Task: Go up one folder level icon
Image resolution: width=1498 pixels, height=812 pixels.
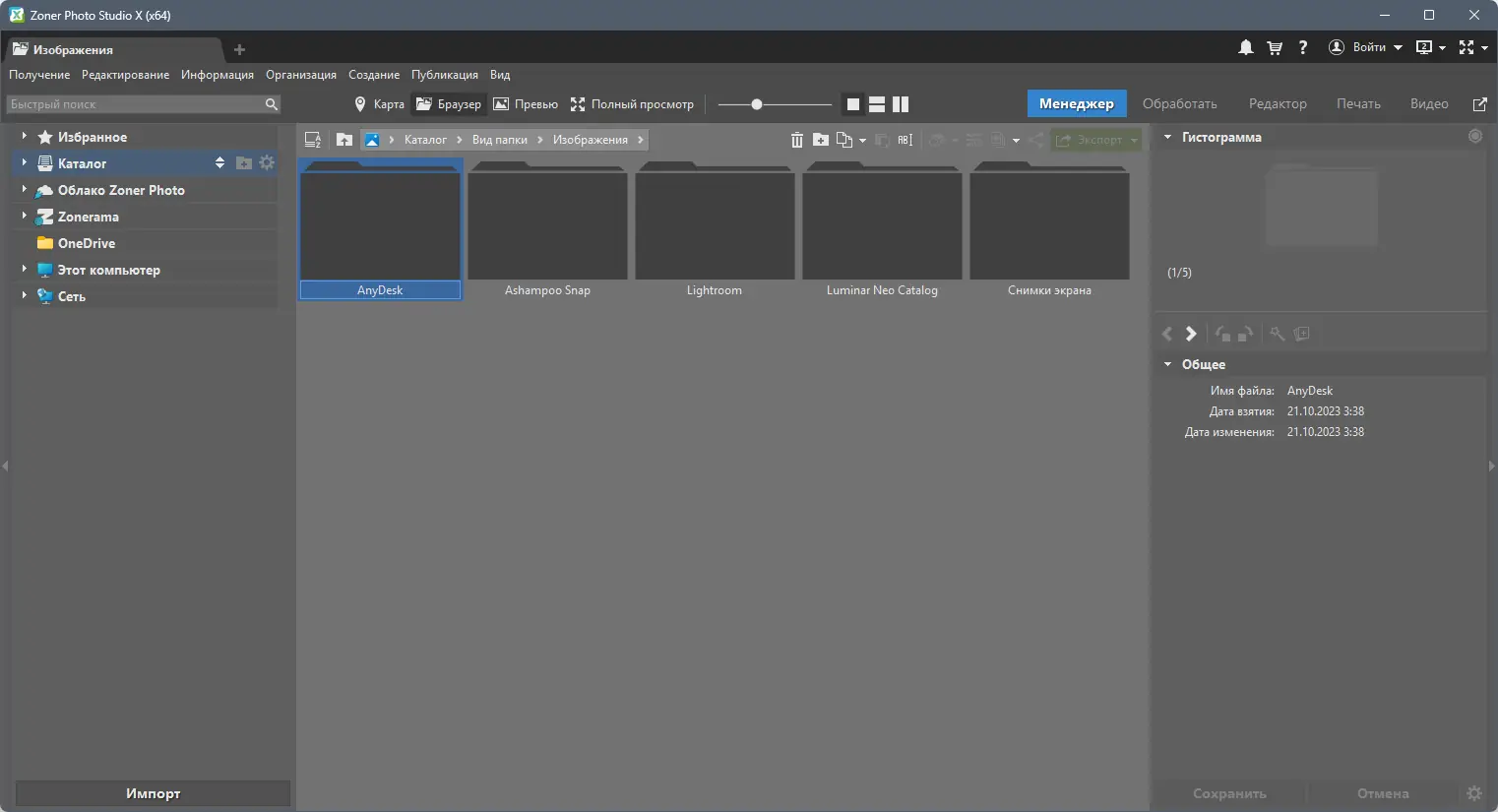Action: click(x=344, y=140)
